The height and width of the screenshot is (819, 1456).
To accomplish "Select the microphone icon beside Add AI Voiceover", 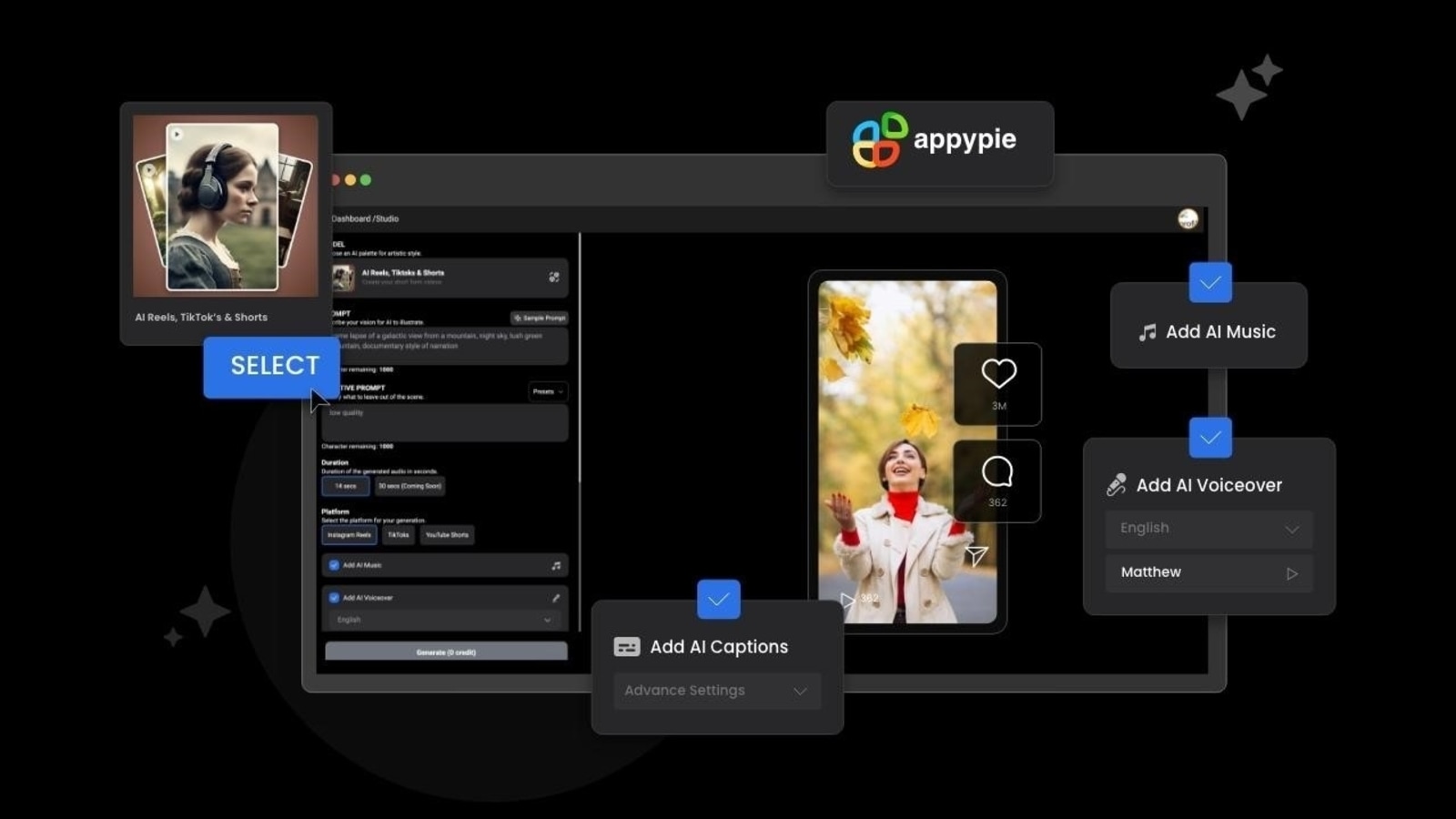I will pos(1117,484).
